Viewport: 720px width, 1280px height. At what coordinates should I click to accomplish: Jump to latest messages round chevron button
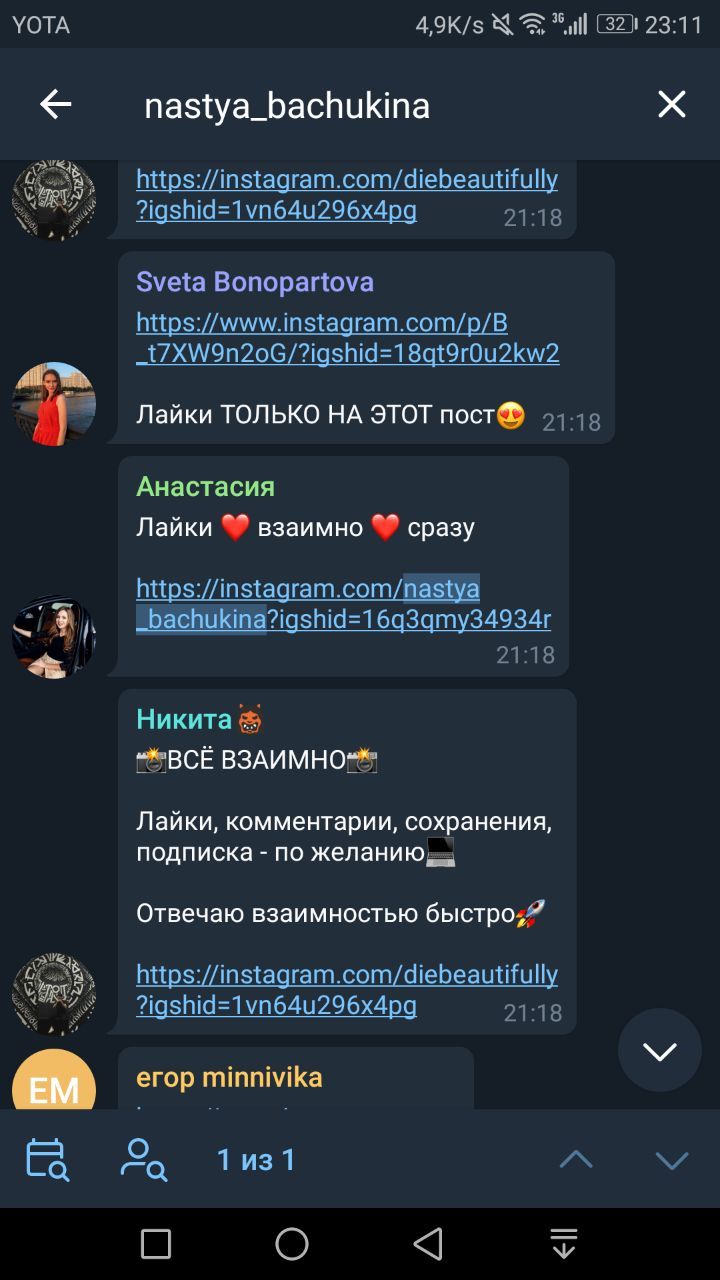click(660, 1050)
